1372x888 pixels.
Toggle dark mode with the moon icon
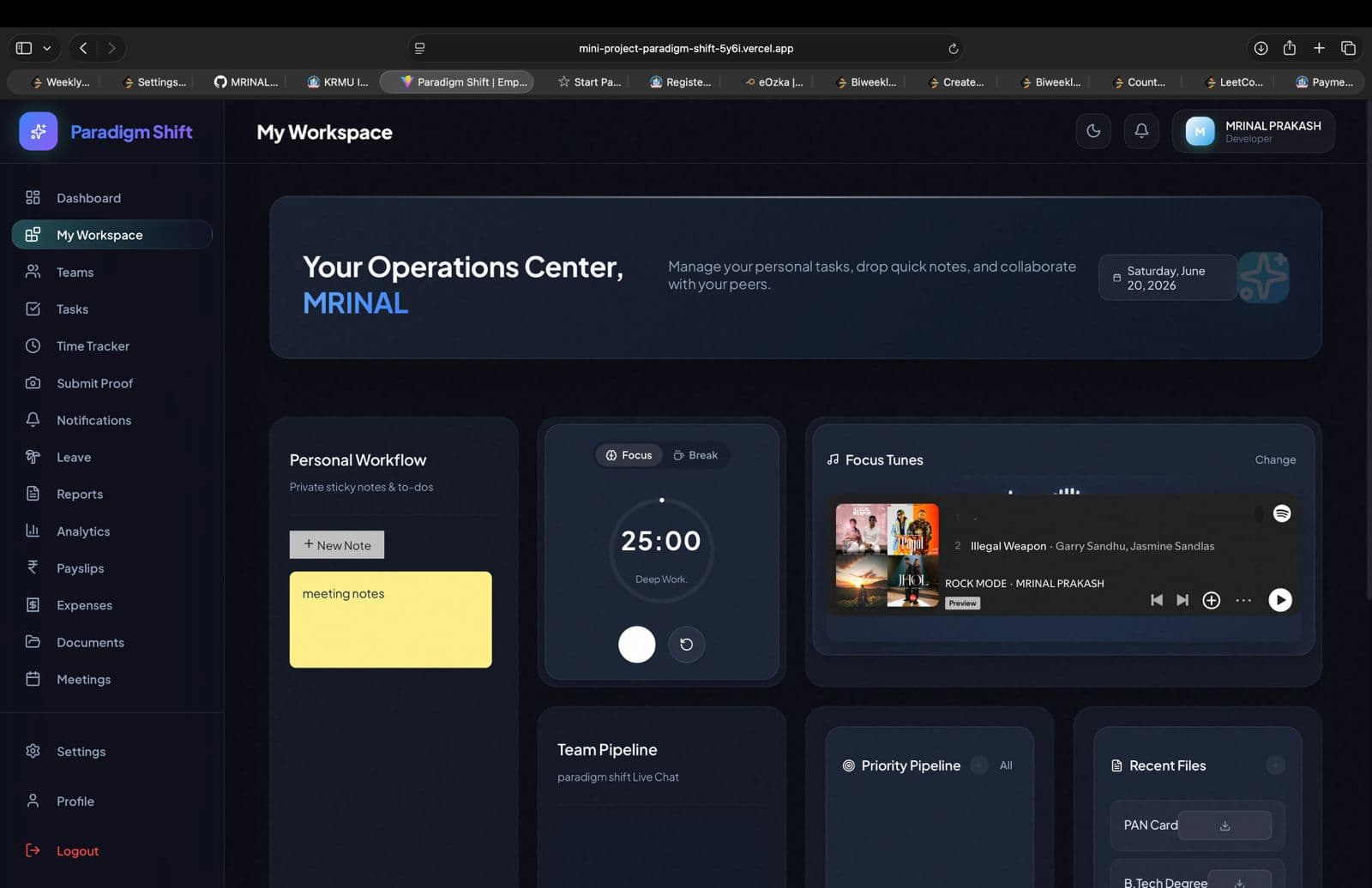pos(1093,131)
